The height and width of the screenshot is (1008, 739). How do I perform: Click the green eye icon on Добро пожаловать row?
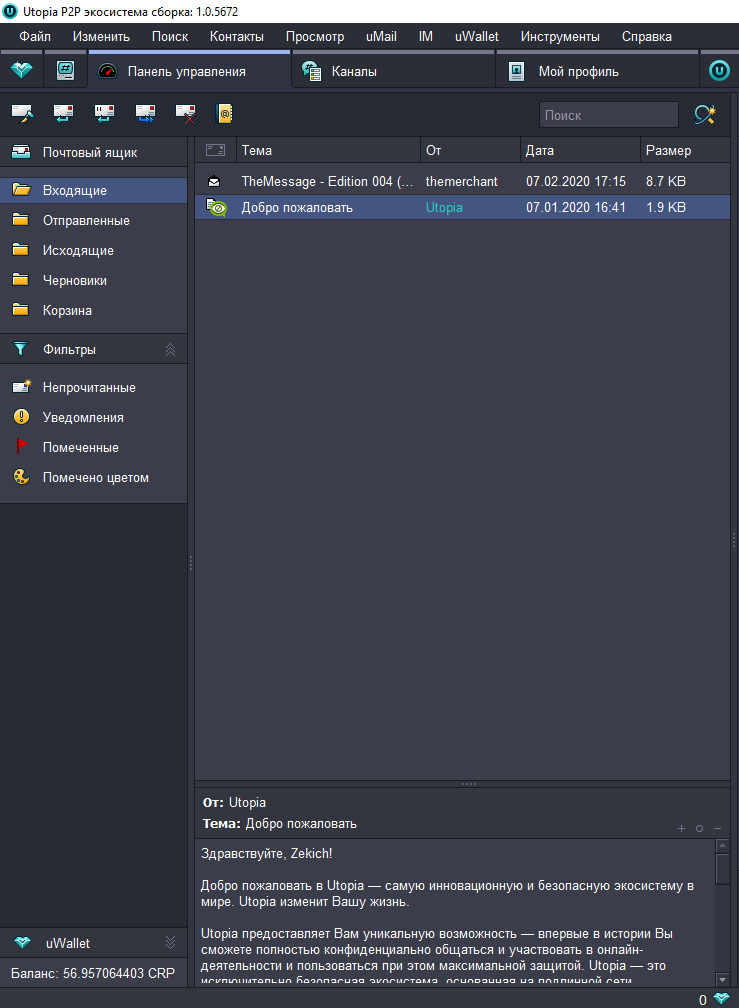tap(217, 207)
